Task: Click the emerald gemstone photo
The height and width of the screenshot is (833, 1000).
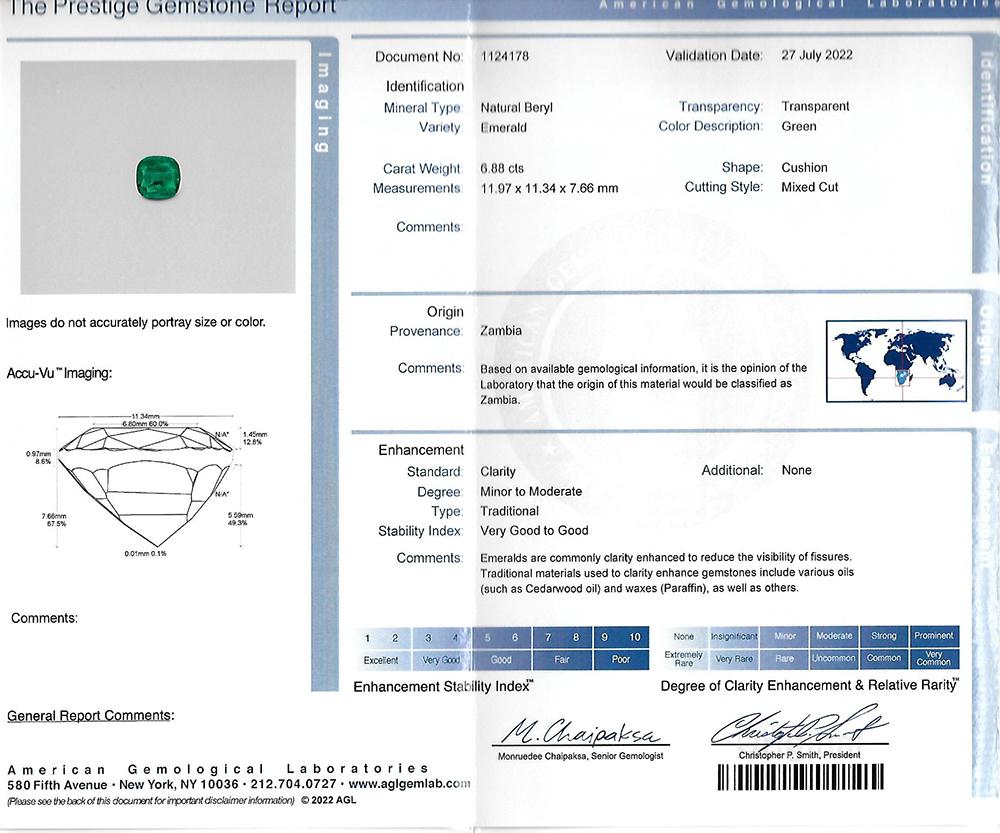Action: 159,176
